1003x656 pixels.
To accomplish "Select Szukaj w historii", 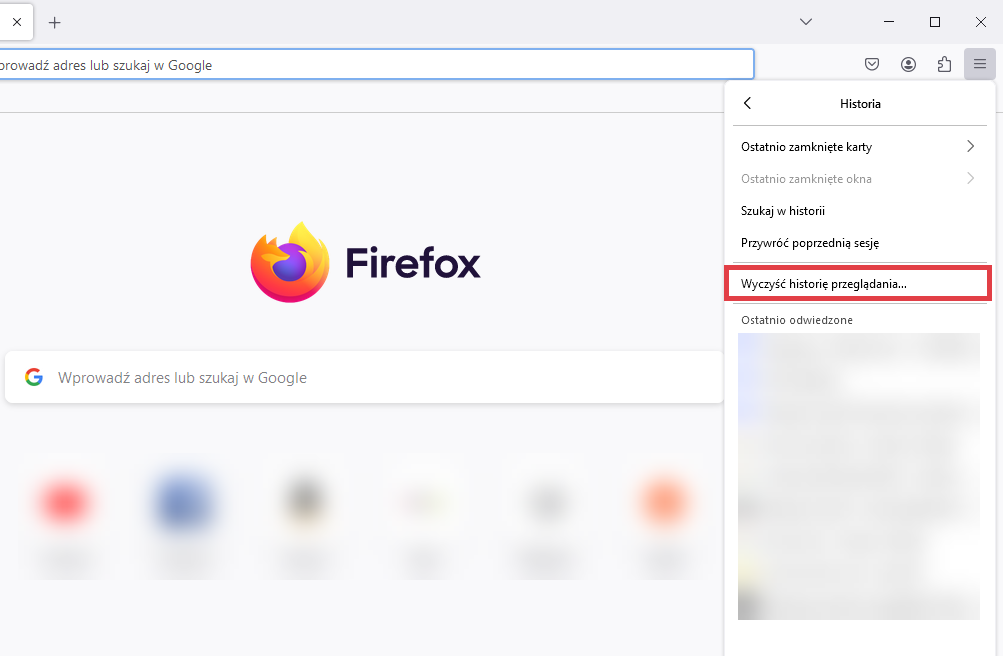I will tap(860, 211).
